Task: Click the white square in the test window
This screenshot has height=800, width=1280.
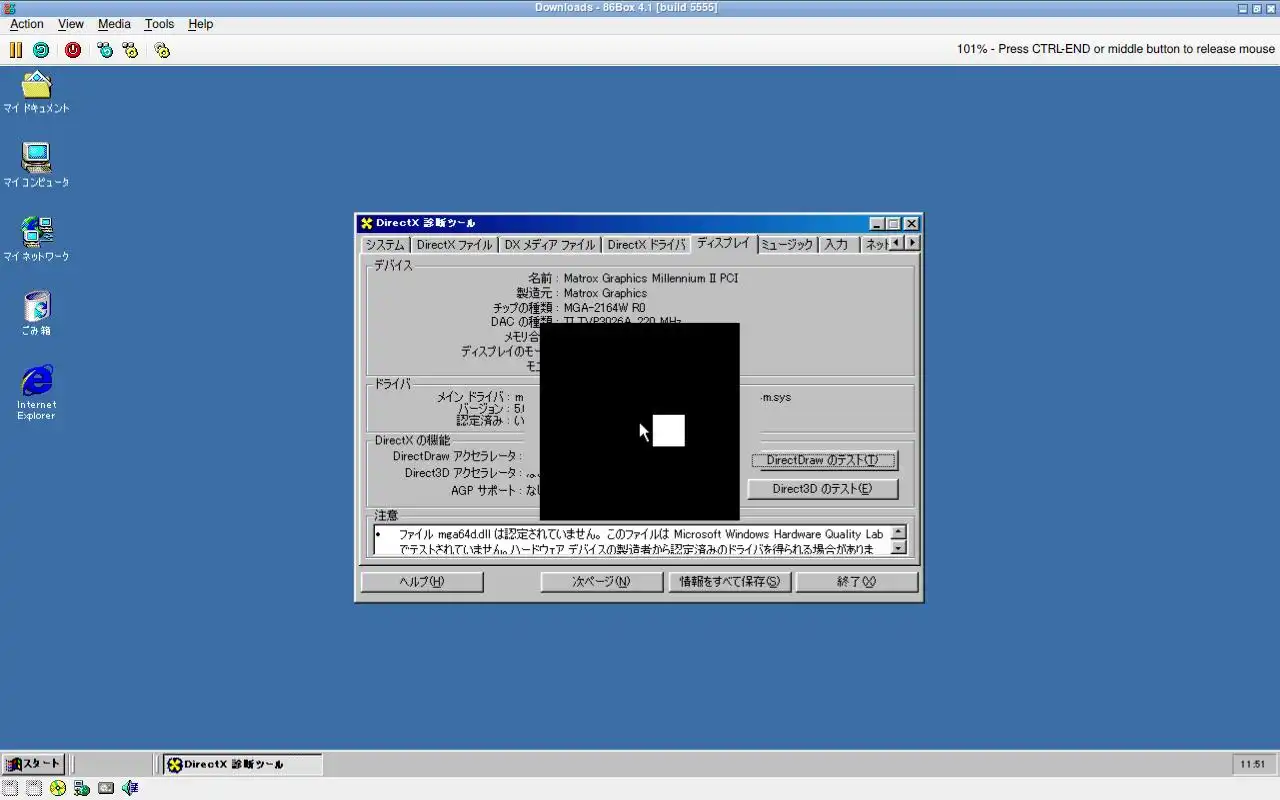Action: point(669,430)
